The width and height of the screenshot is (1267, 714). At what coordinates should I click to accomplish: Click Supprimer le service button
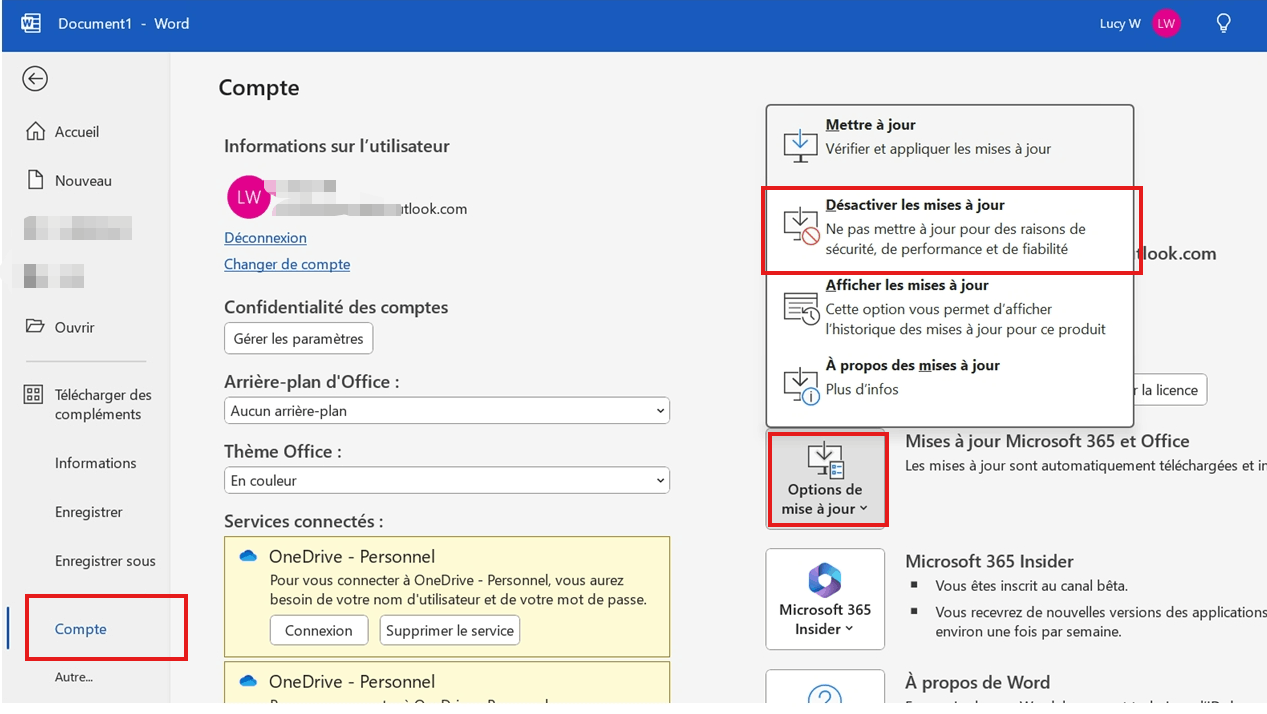click(x=450, y=630)
